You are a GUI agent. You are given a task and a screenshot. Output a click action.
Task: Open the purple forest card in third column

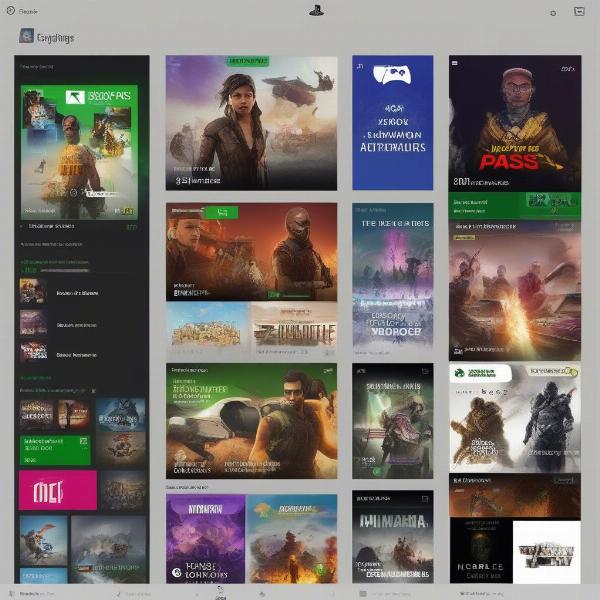pos(393,279)
